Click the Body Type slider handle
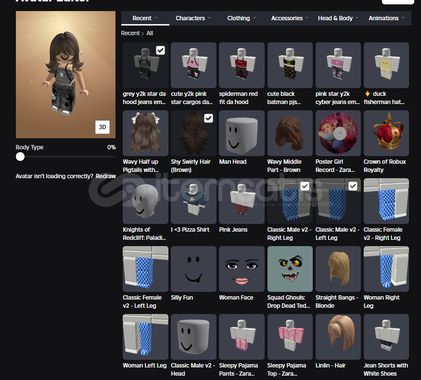421x380 pixels. point(20,157)
